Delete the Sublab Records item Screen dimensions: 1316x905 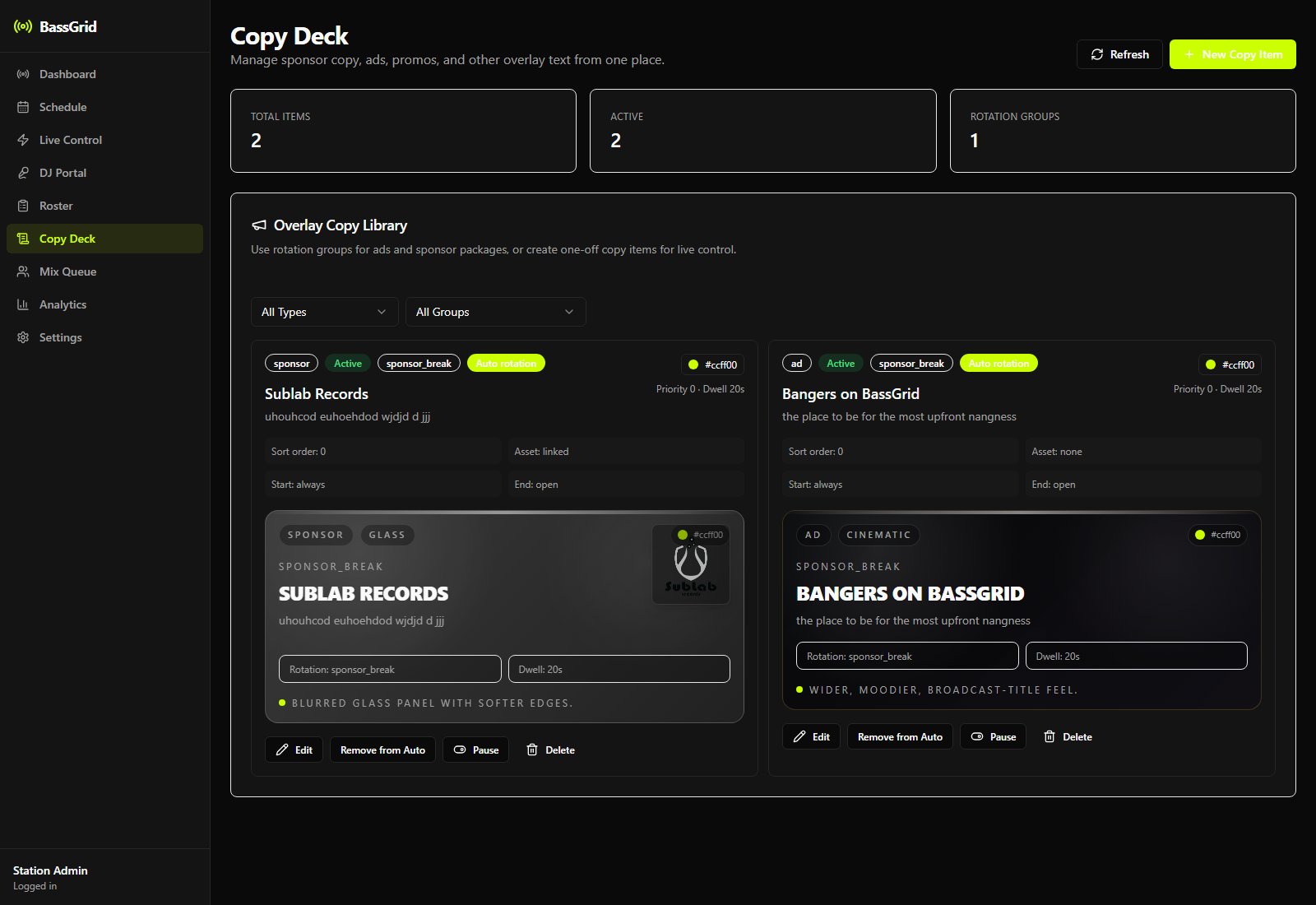coord(550,750)
